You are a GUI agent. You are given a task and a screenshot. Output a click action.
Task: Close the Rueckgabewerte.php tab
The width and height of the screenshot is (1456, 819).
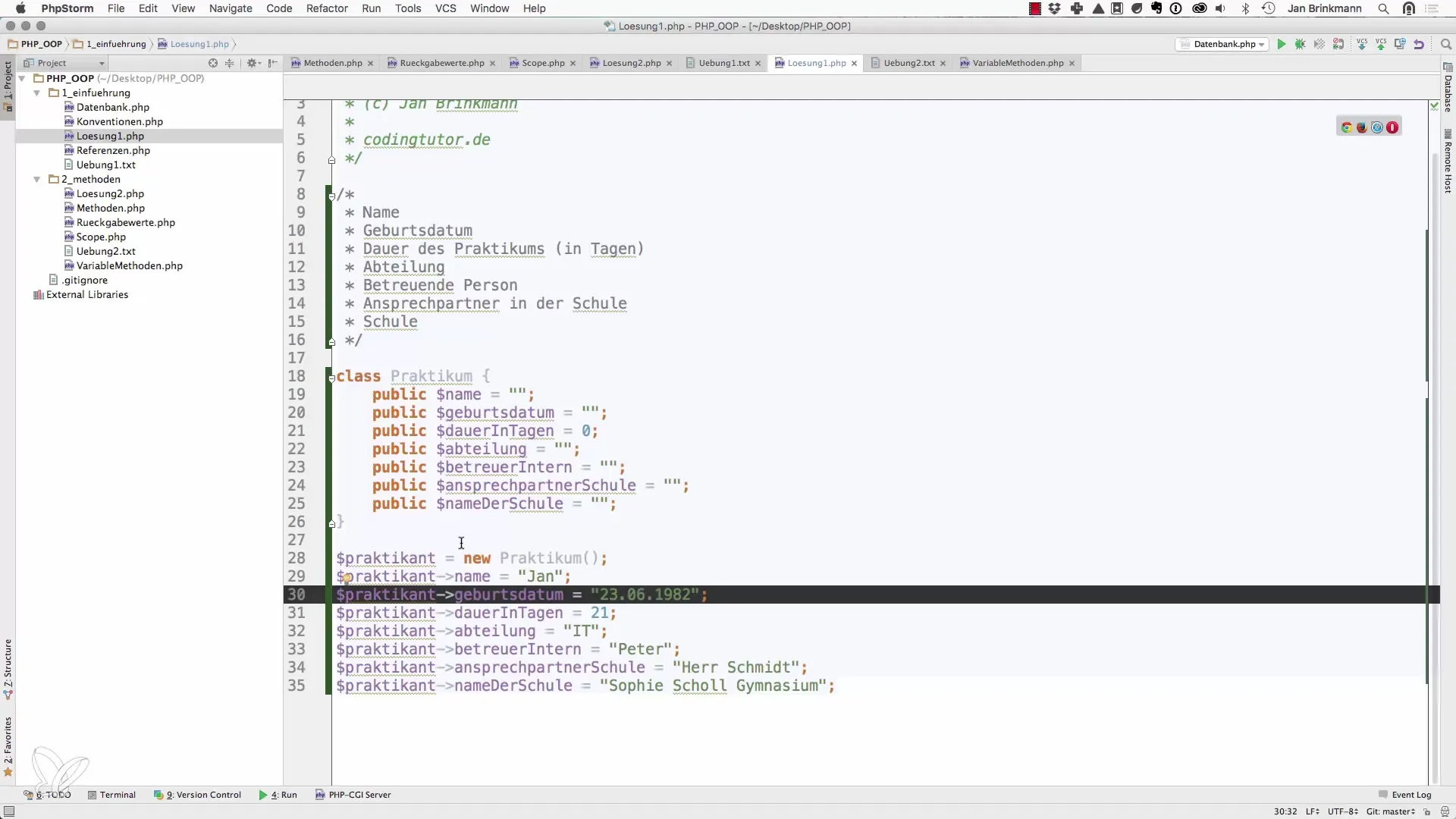492,64
